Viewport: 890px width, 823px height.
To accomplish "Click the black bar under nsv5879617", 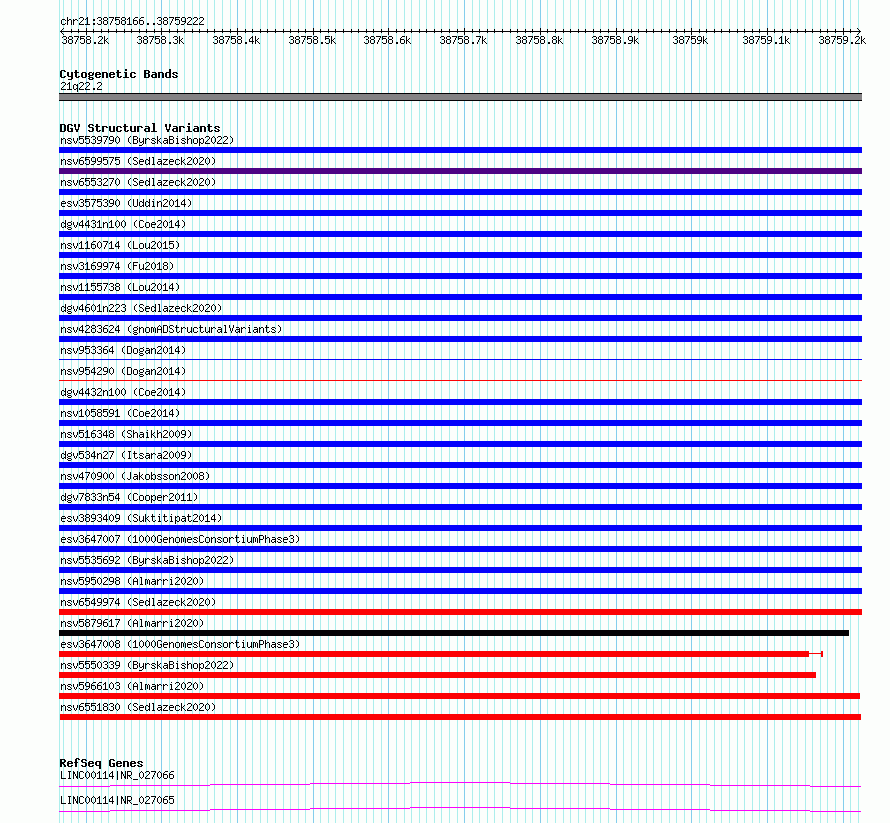I will 454,633.
